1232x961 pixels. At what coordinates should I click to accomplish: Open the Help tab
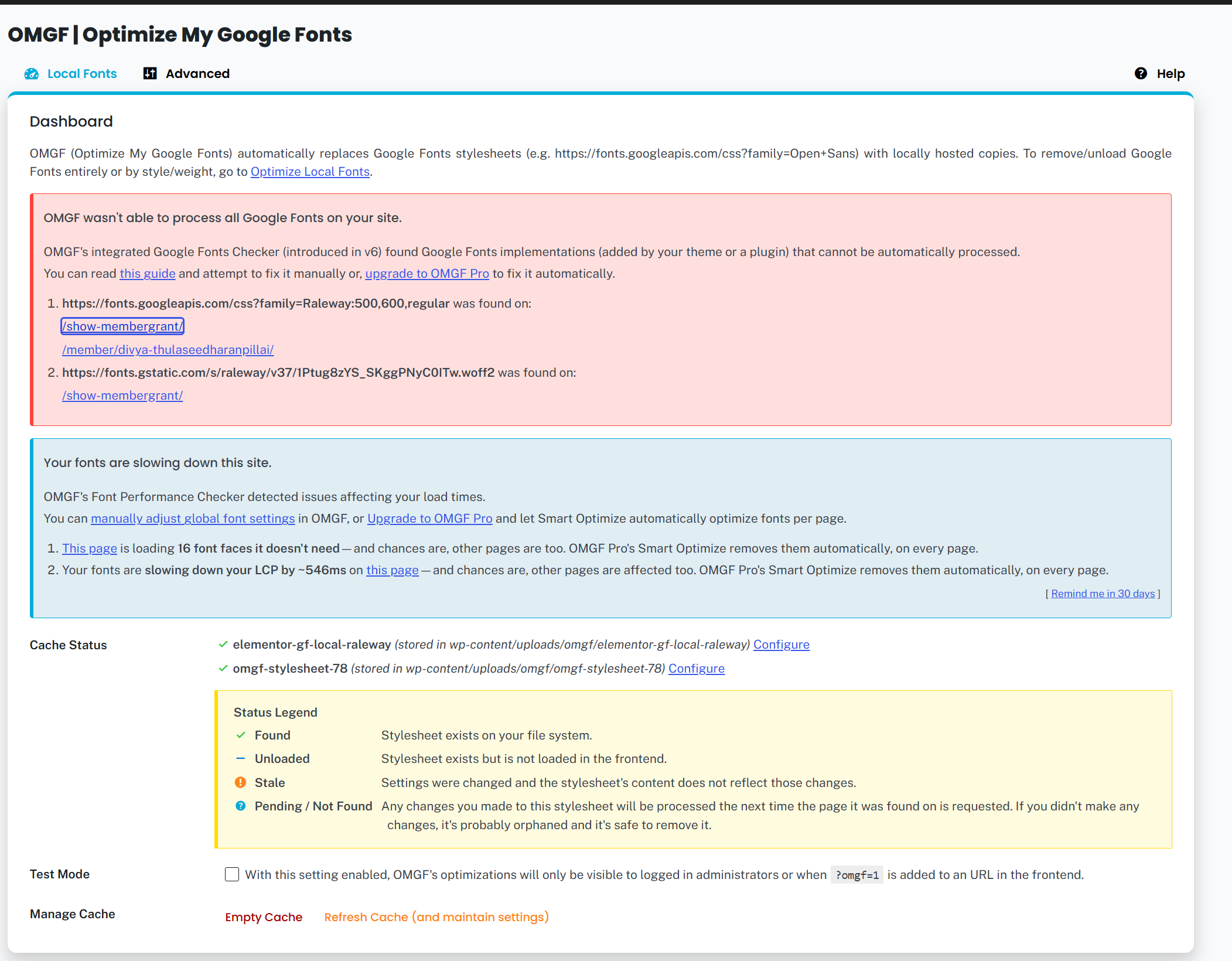point(1160,74)
